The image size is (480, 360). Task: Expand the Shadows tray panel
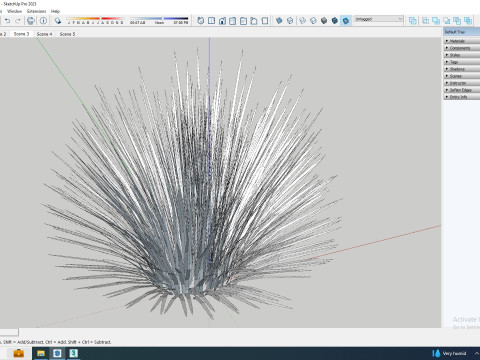pos(462,69)
